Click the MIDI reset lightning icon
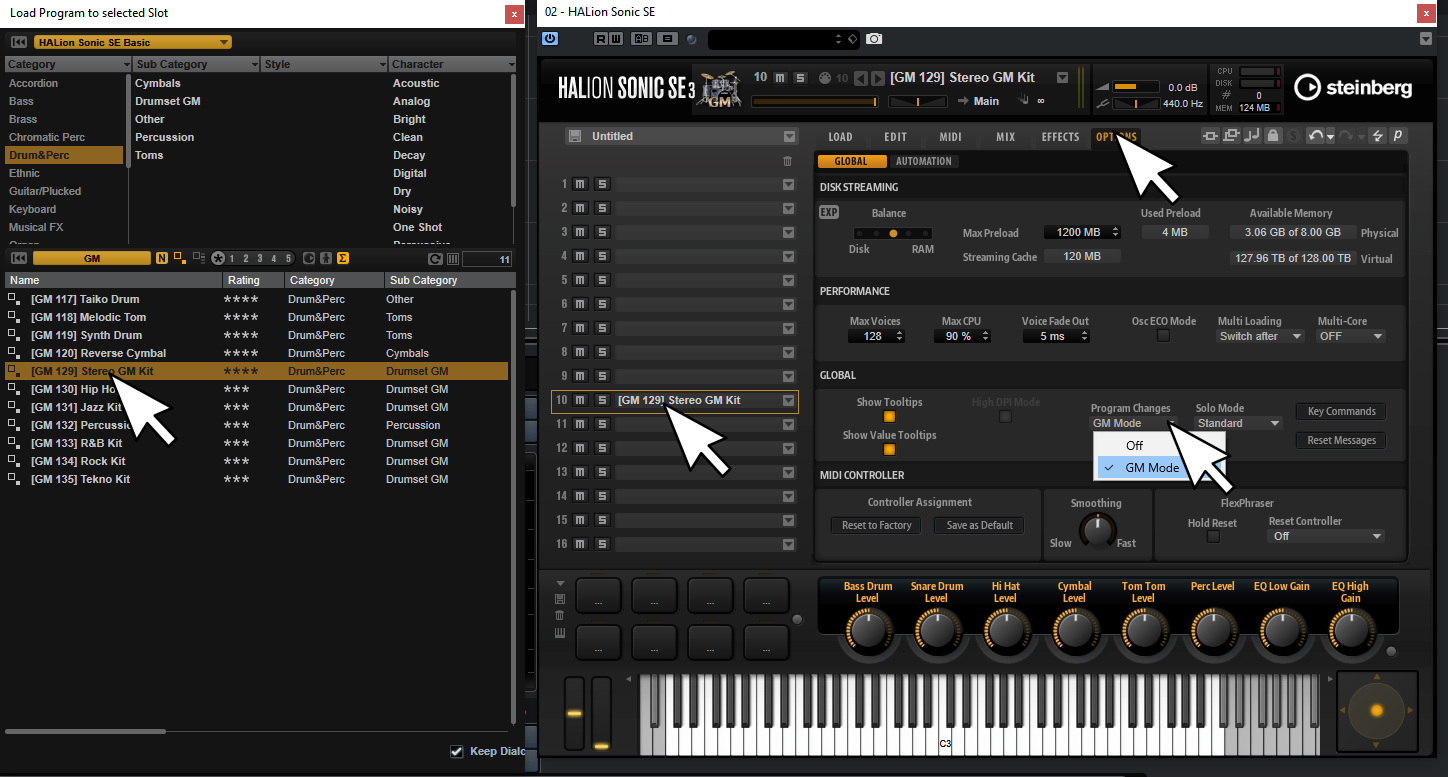1448x777 pixels. pos(1377,136)
